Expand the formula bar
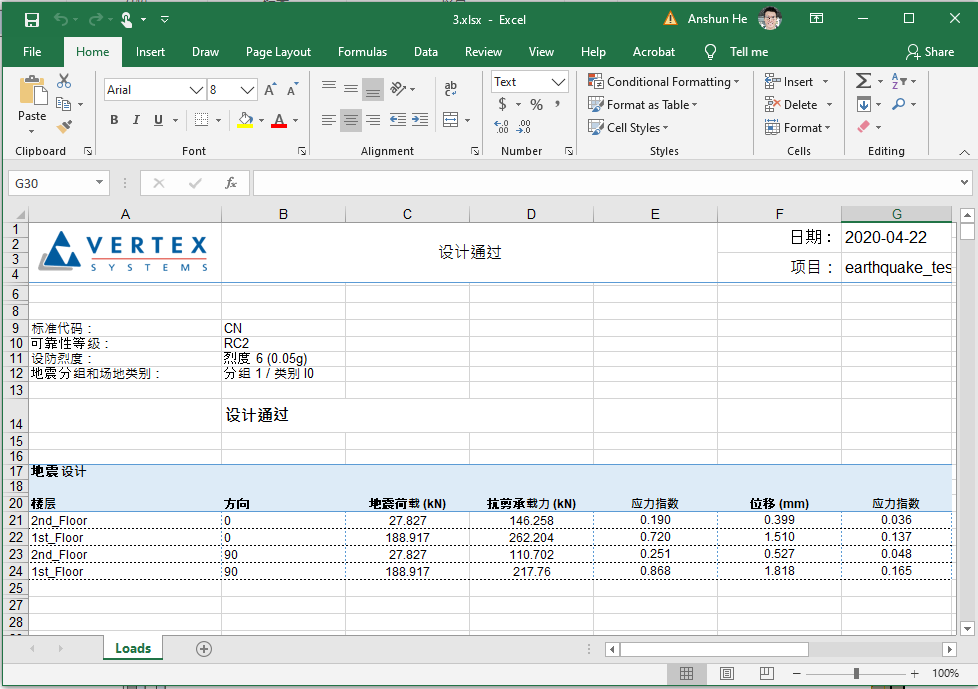 point(964,183)
